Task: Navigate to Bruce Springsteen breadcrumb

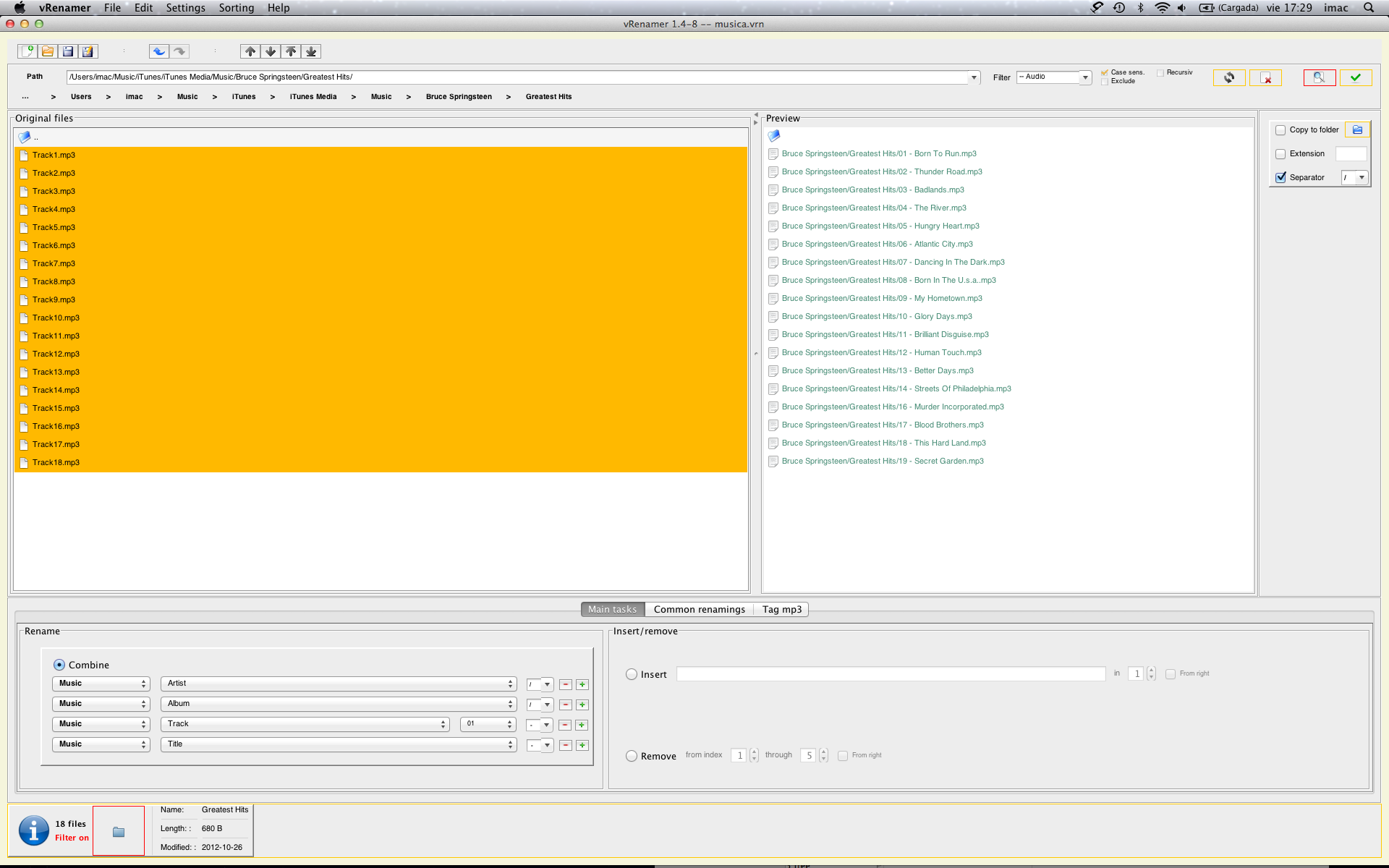Action: pos(459,97)
